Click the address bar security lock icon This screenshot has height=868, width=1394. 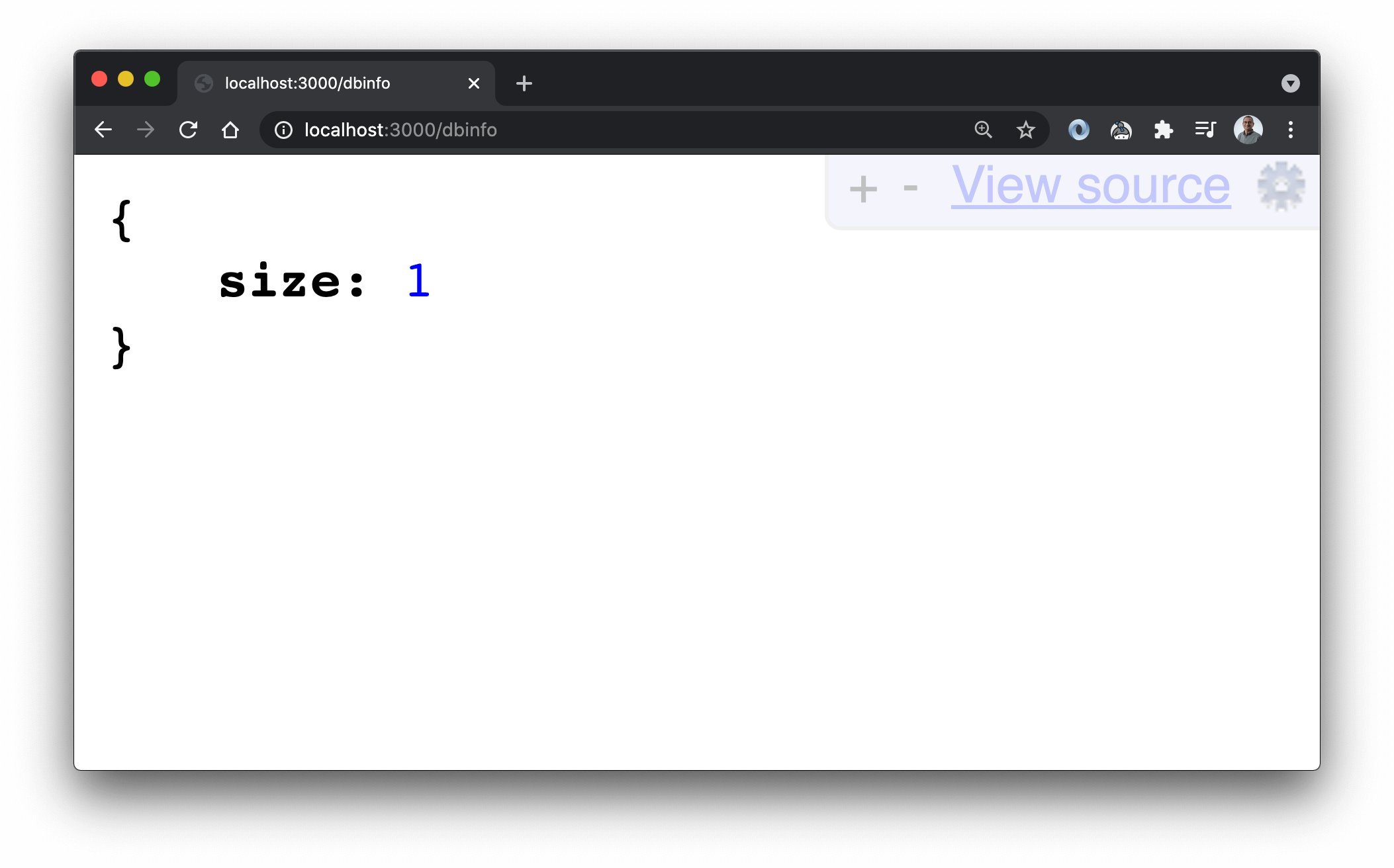[x=283, y=129]
